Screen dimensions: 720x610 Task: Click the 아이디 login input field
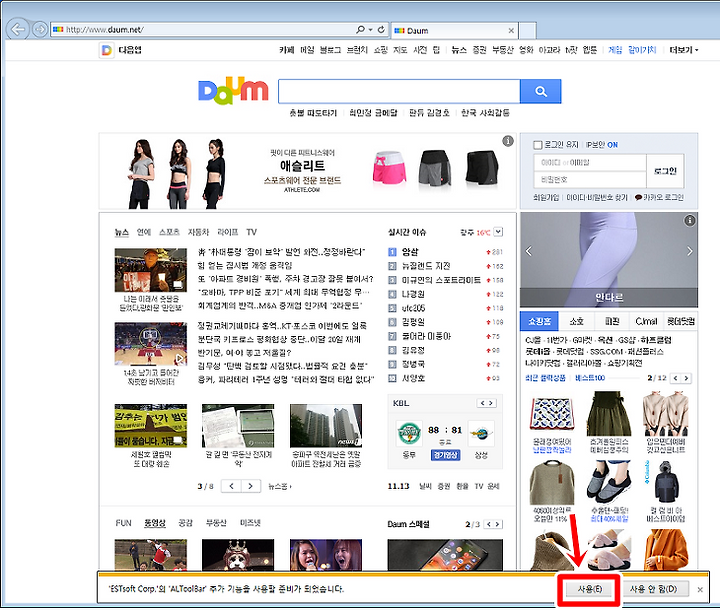click(590, 163)
